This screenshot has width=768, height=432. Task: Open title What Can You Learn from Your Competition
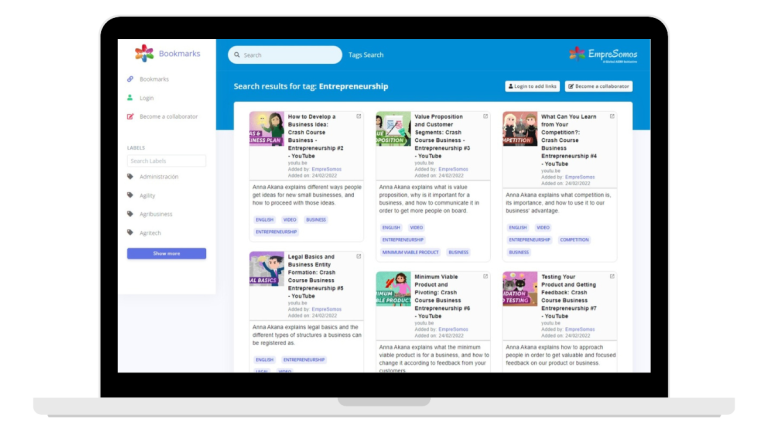(x=569, y=140)
